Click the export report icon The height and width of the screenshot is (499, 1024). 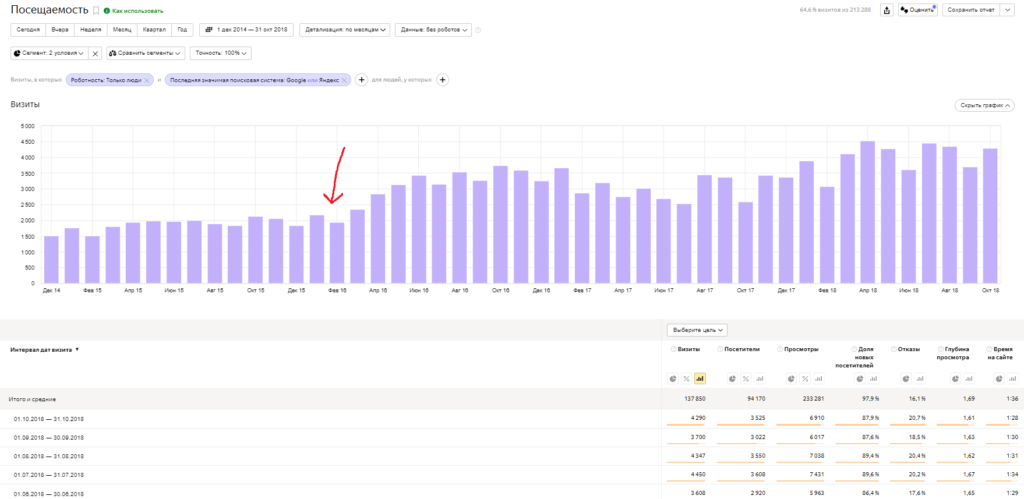click(887, 10)
